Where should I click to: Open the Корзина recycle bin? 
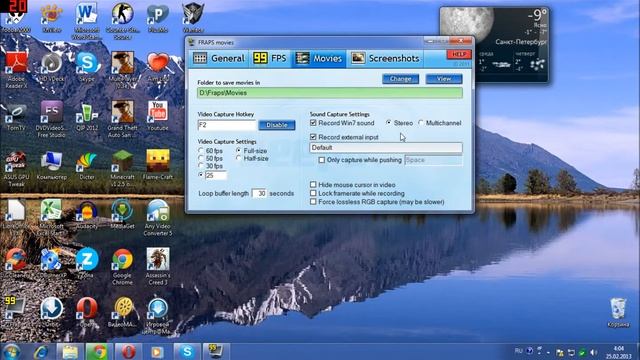tap(618, 313)
